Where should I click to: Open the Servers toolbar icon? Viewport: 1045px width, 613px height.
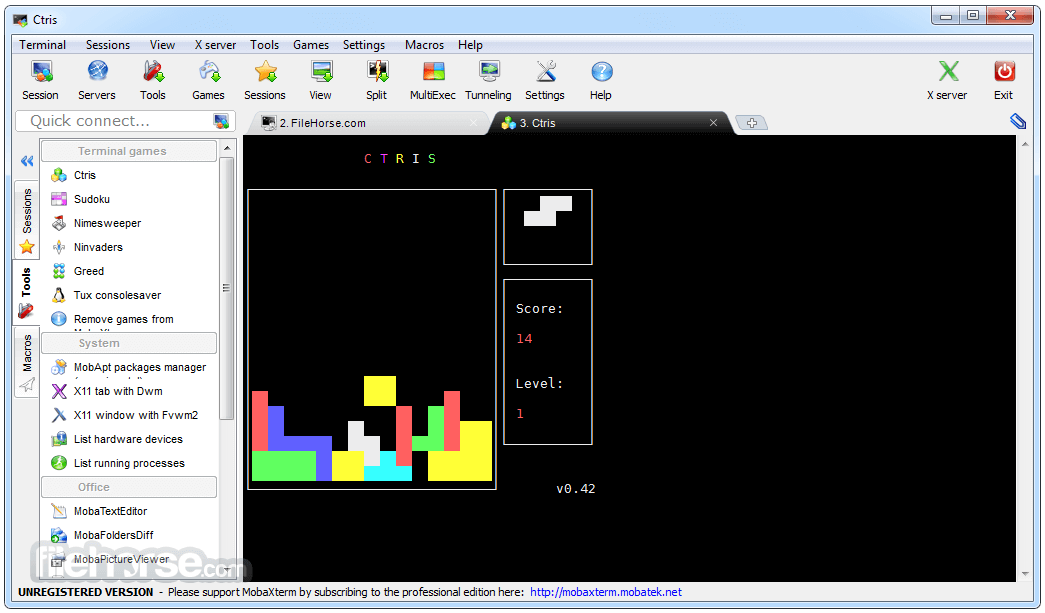pyautogui.click(x=97, y=80)
